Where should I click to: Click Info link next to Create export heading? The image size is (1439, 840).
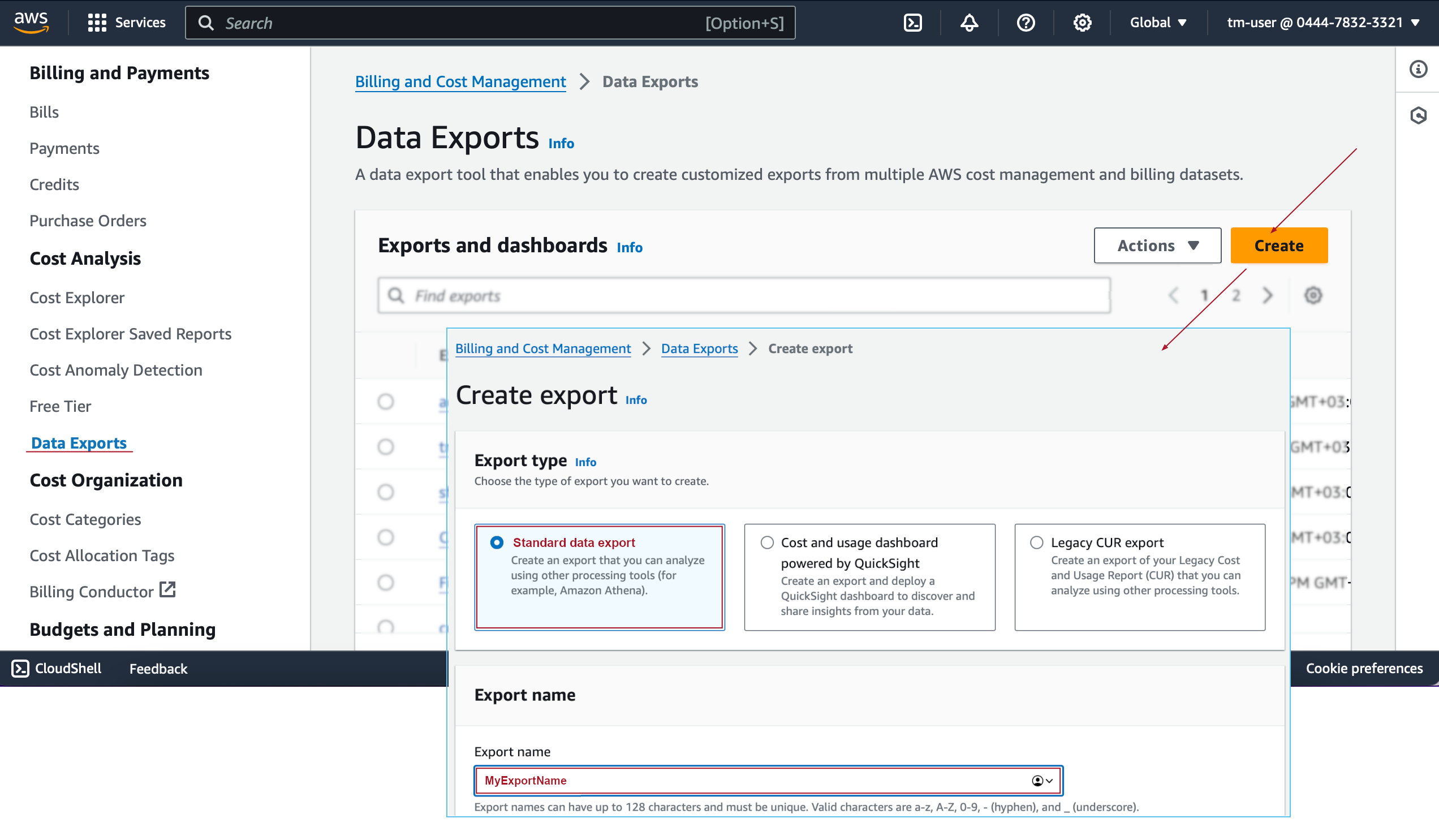click(636, 400)
